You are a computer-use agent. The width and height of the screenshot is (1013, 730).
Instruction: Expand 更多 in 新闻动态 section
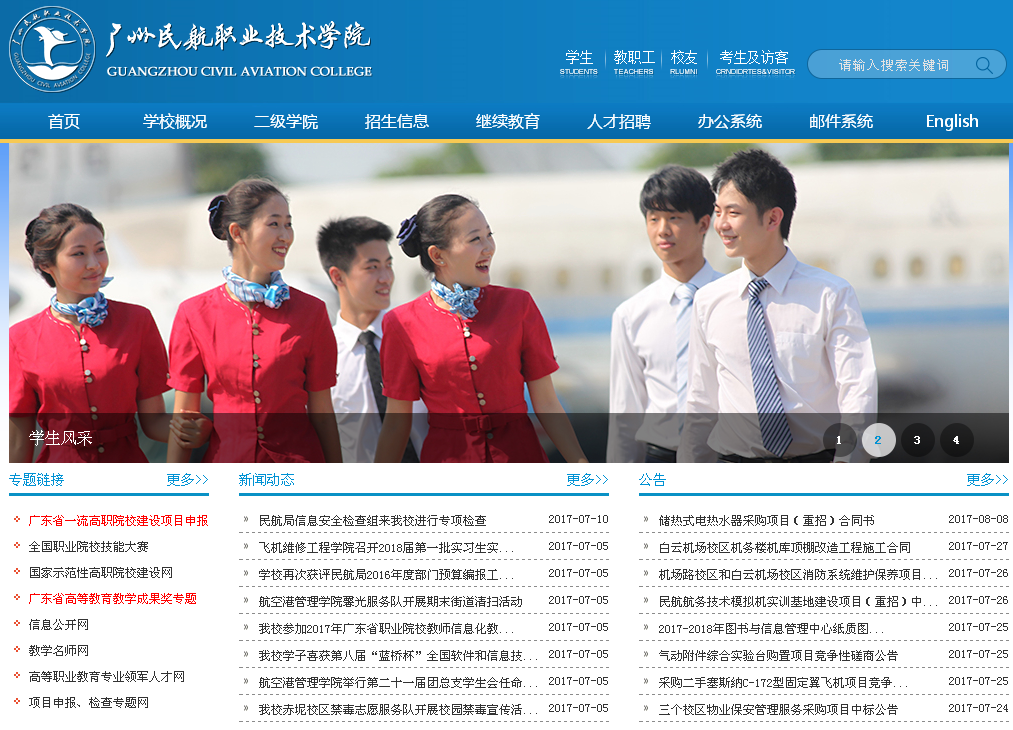click(587, 480)
